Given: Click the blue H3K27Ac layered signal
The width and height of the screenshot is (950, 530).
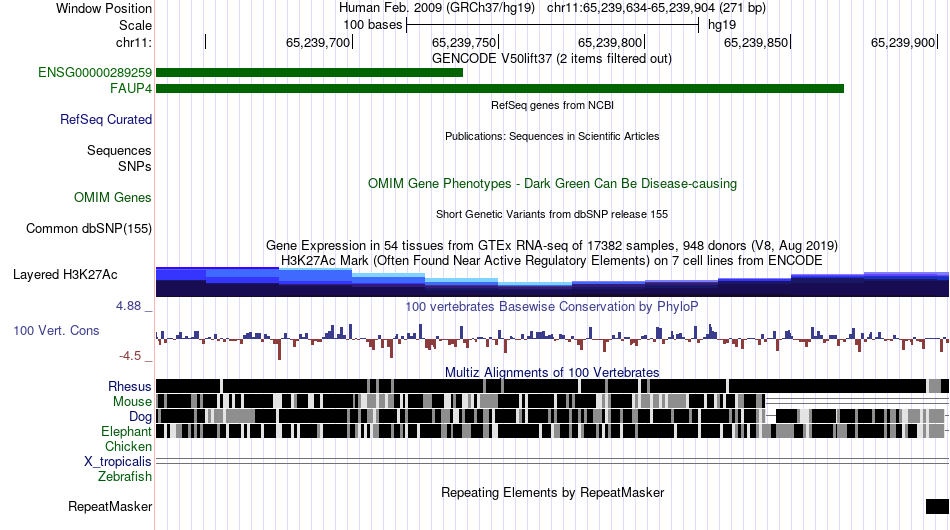Looking at the screenshot, I should coord(552,282).
